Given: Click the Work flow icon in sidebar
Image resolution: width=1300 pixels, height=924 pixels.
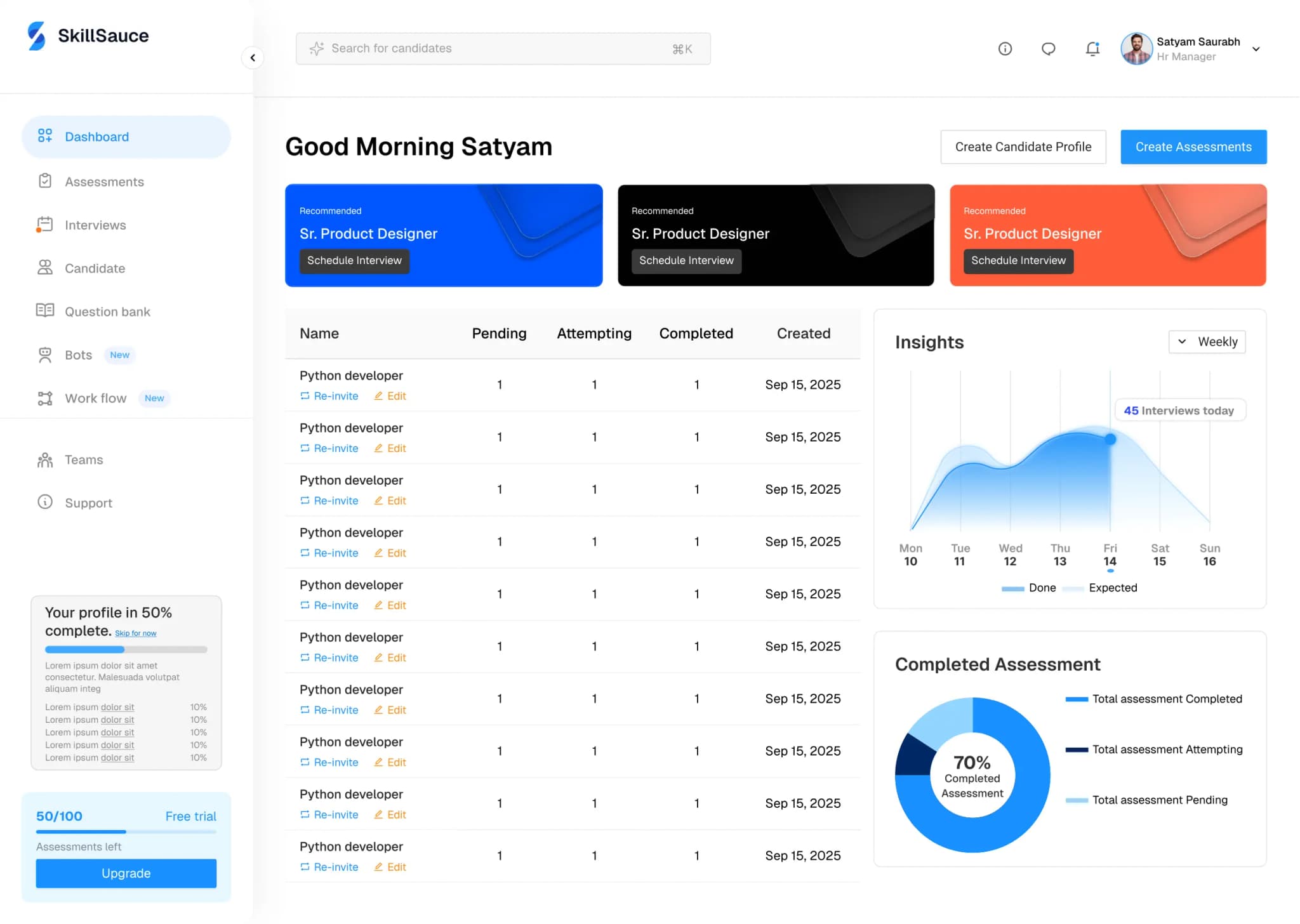Looking at the screenshot, I should [x=45, y=398].
